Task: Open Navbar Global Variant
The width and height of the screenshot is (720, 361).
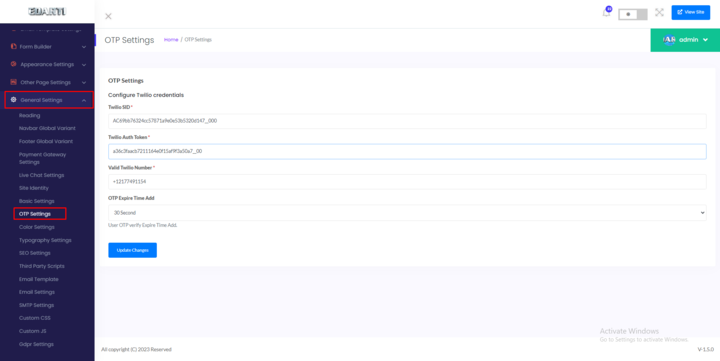Action: pyautogui.click(x=47, y=129)
